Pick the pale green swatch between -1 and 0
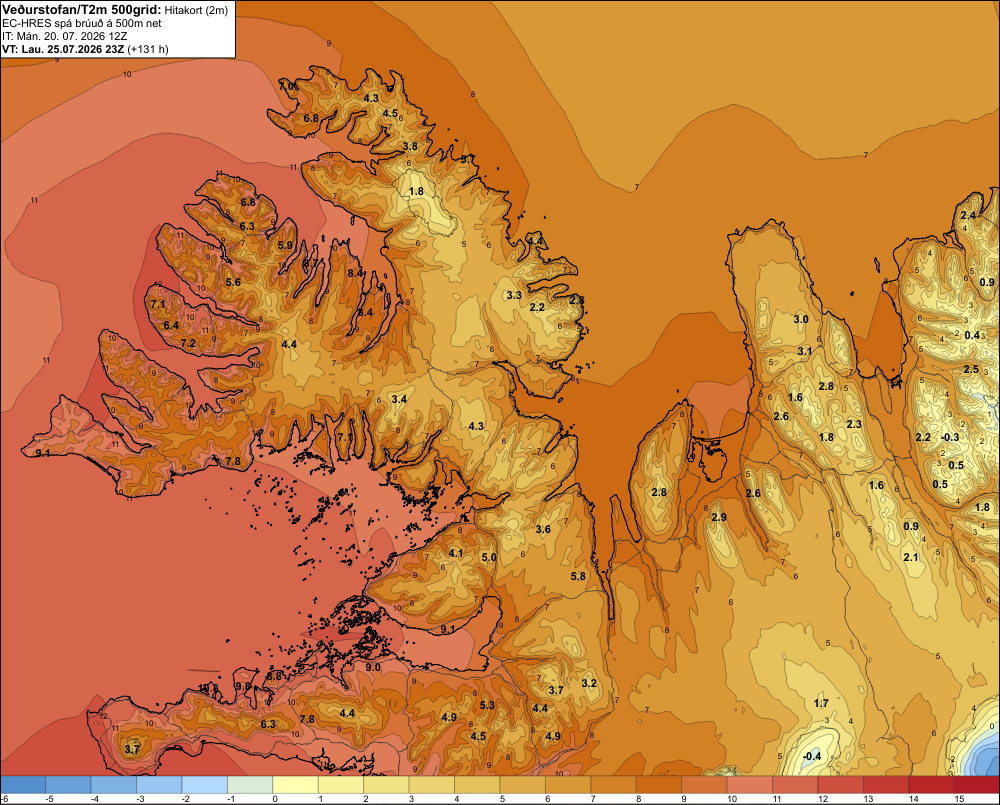The height and width of the screenshot is (805, 1000). (250, 785)
